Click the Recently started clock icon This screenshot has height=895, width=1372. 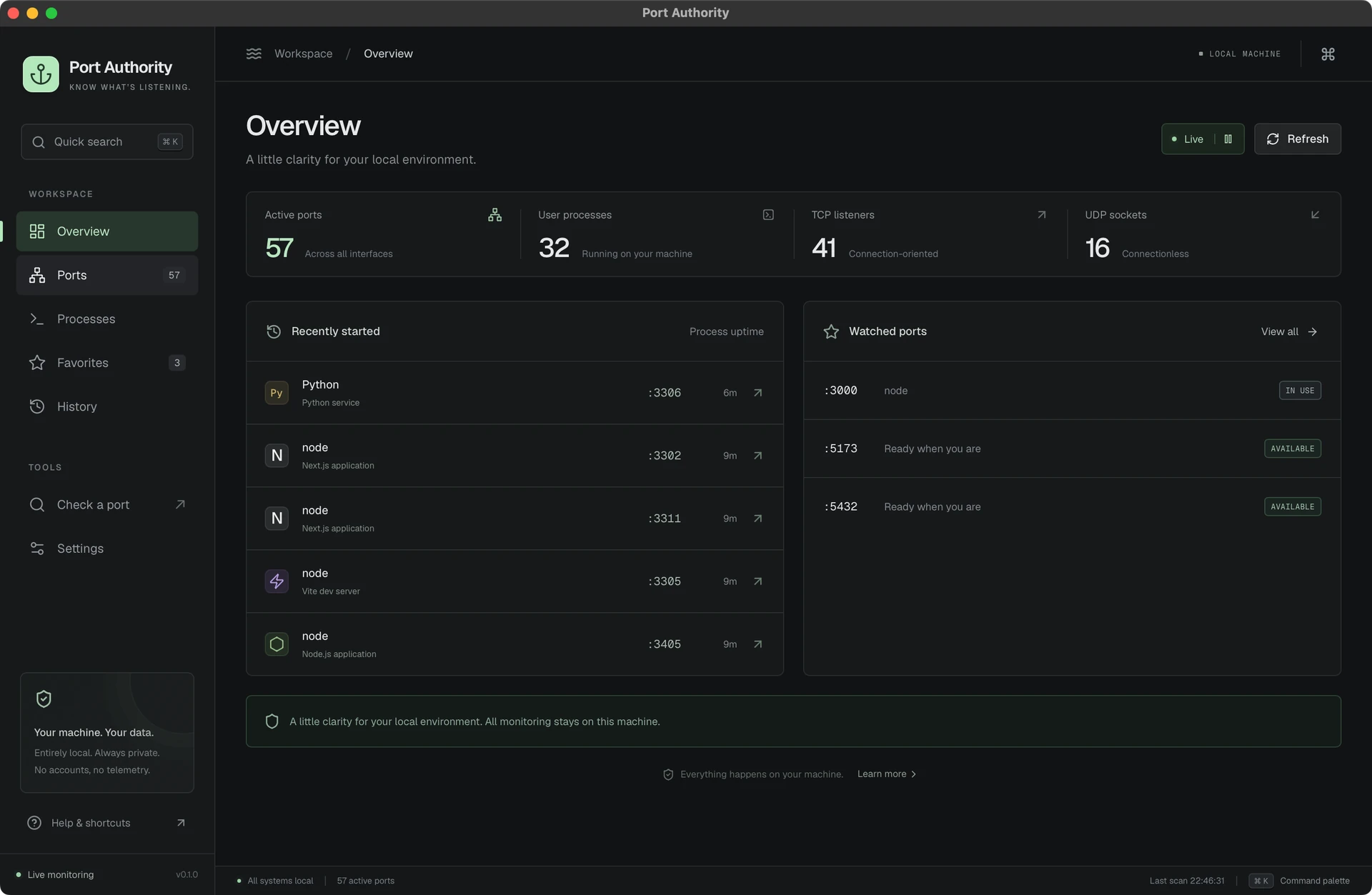point(274,331)
